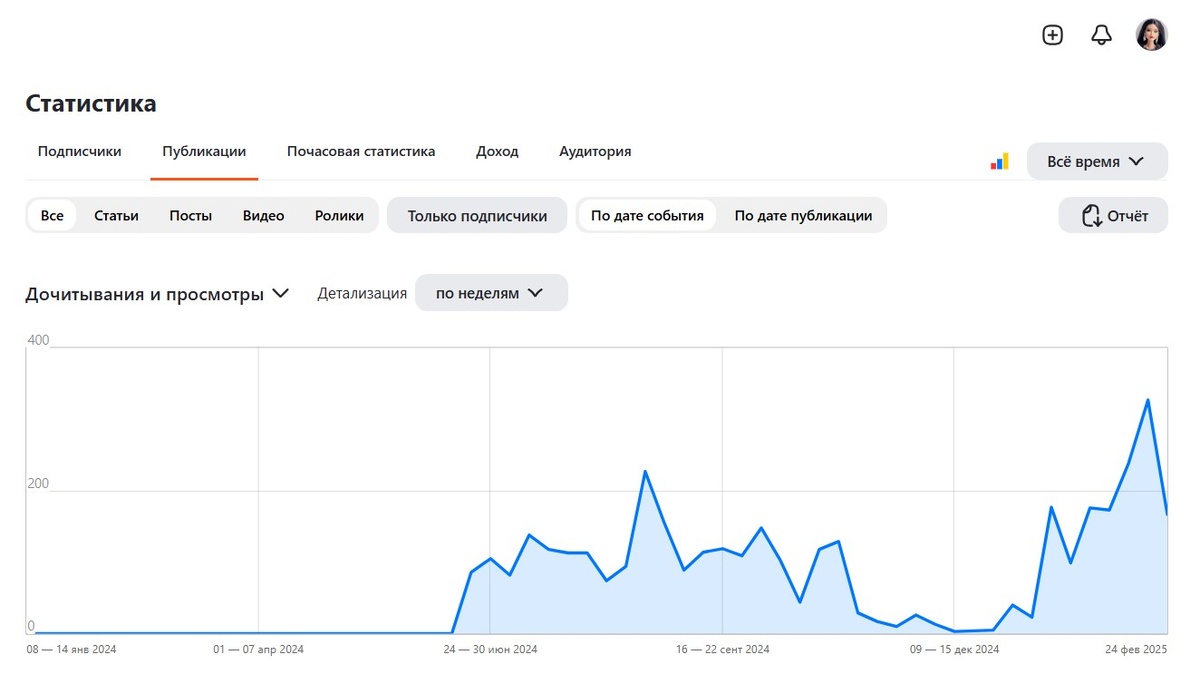
Task: Open the notifications bell icon
Action: [1101, 35]
